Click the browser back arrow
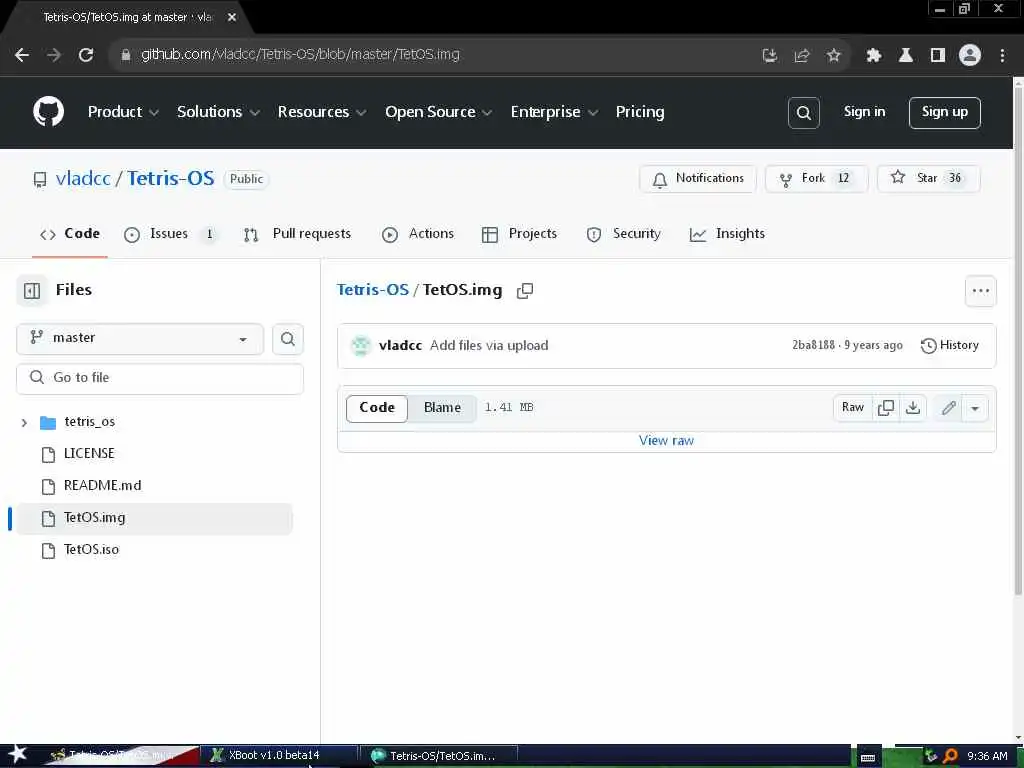 [22, 55]
